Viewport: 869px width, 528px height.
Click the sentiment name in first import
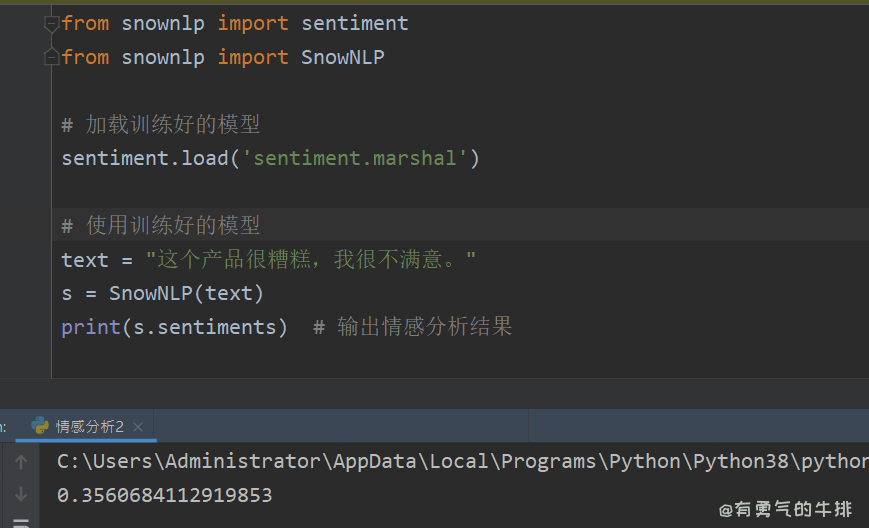click(x=354, y=23)
